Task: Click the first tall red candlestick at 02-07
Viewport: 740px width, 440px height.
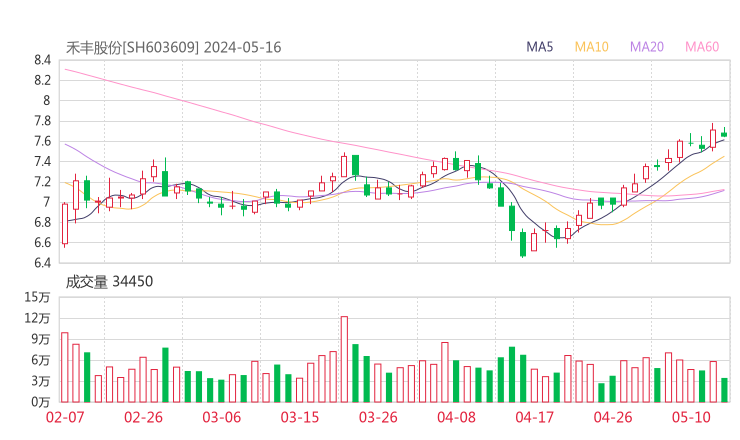Action: [x=65, y=224]
